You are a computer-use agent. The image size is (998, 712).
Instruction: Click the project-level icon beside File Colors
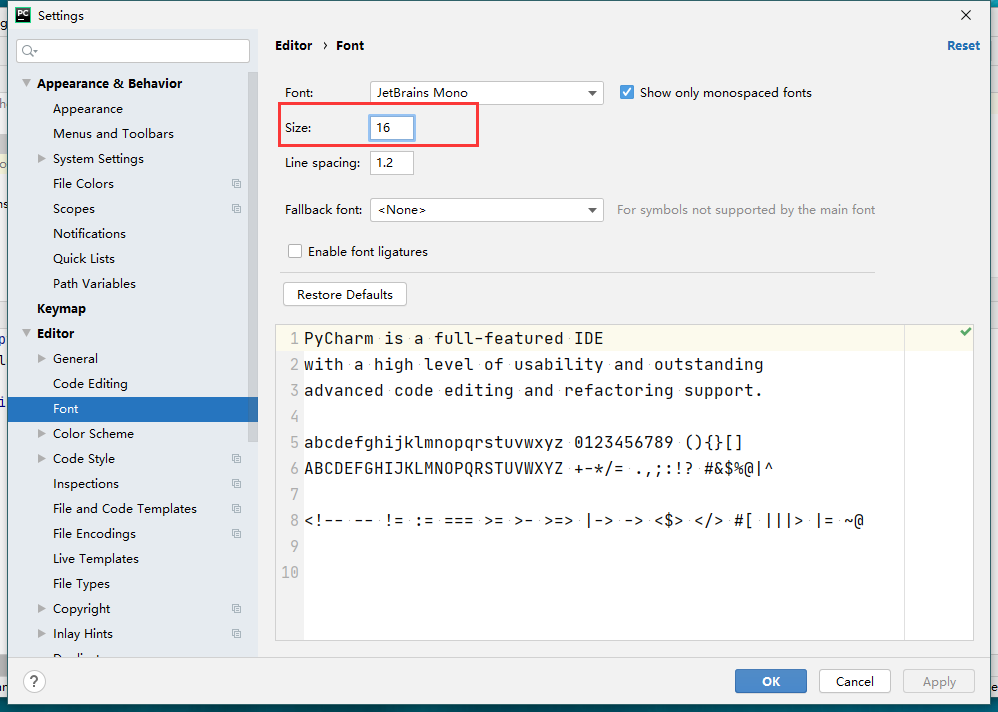(x=236, y=184)
